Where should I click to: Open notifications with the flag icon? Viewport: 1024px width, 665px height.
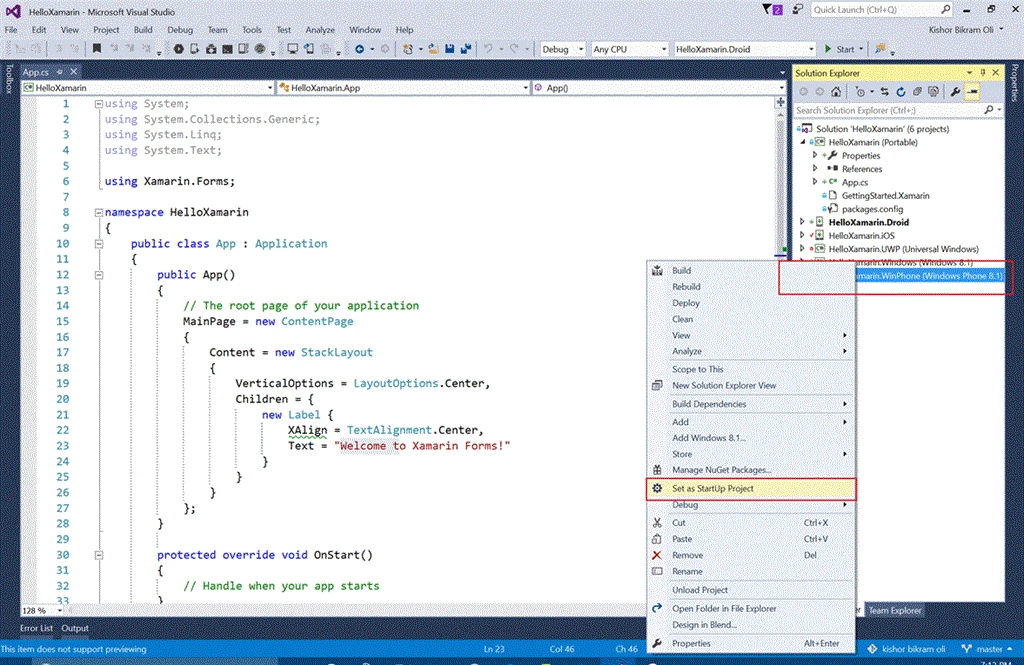coord(771,9)
